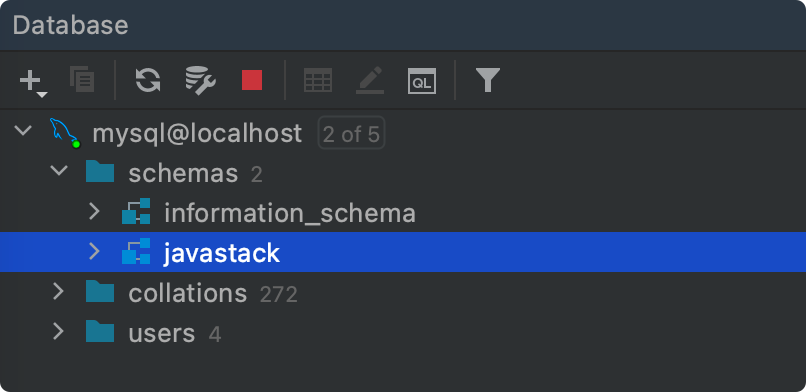The height and width of the screenshot is (392, 806).
Task: Select the mysql@localhost dolphin icon
Action: (65, 133)
